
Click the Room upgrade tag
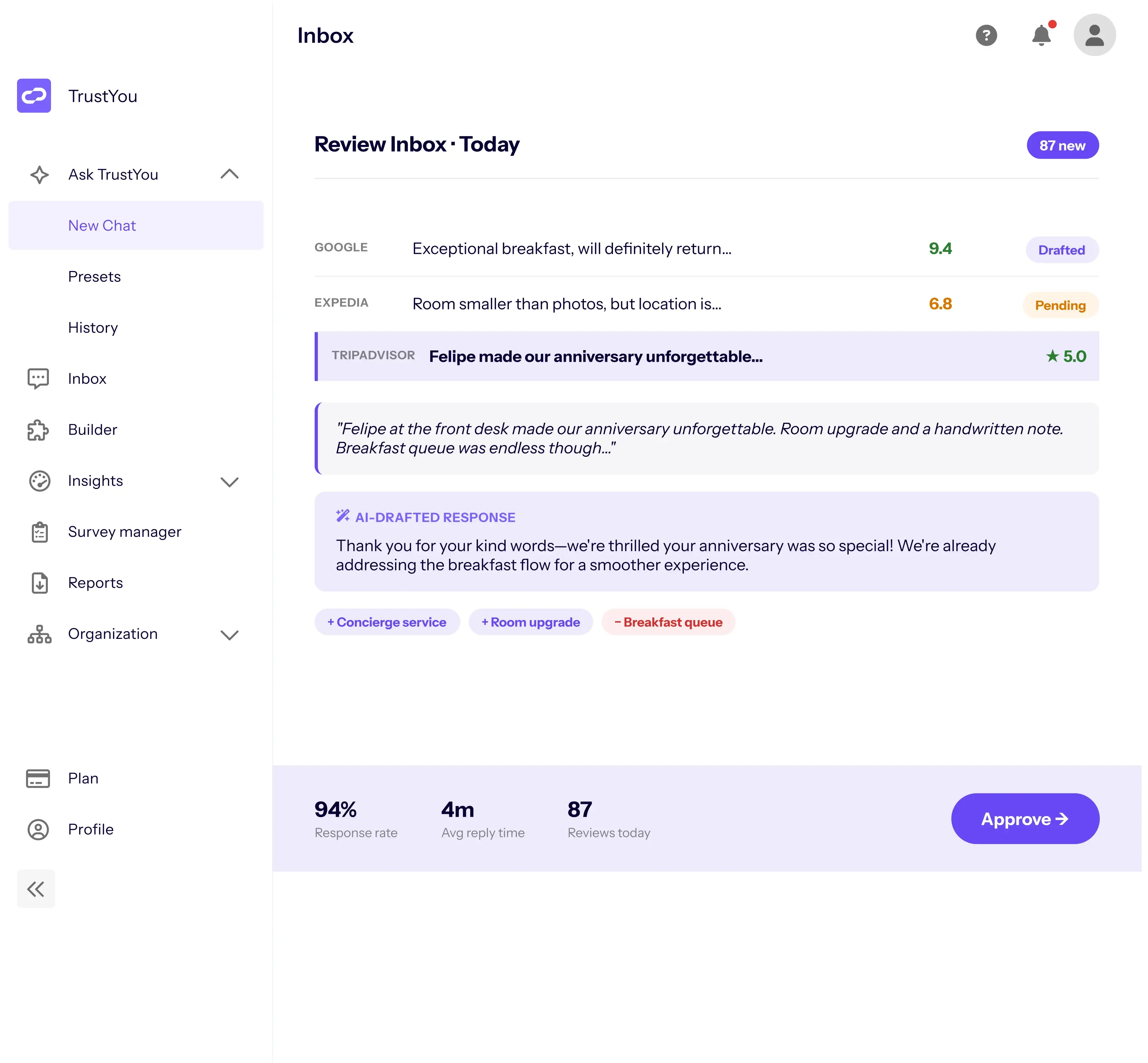point(530,622)
